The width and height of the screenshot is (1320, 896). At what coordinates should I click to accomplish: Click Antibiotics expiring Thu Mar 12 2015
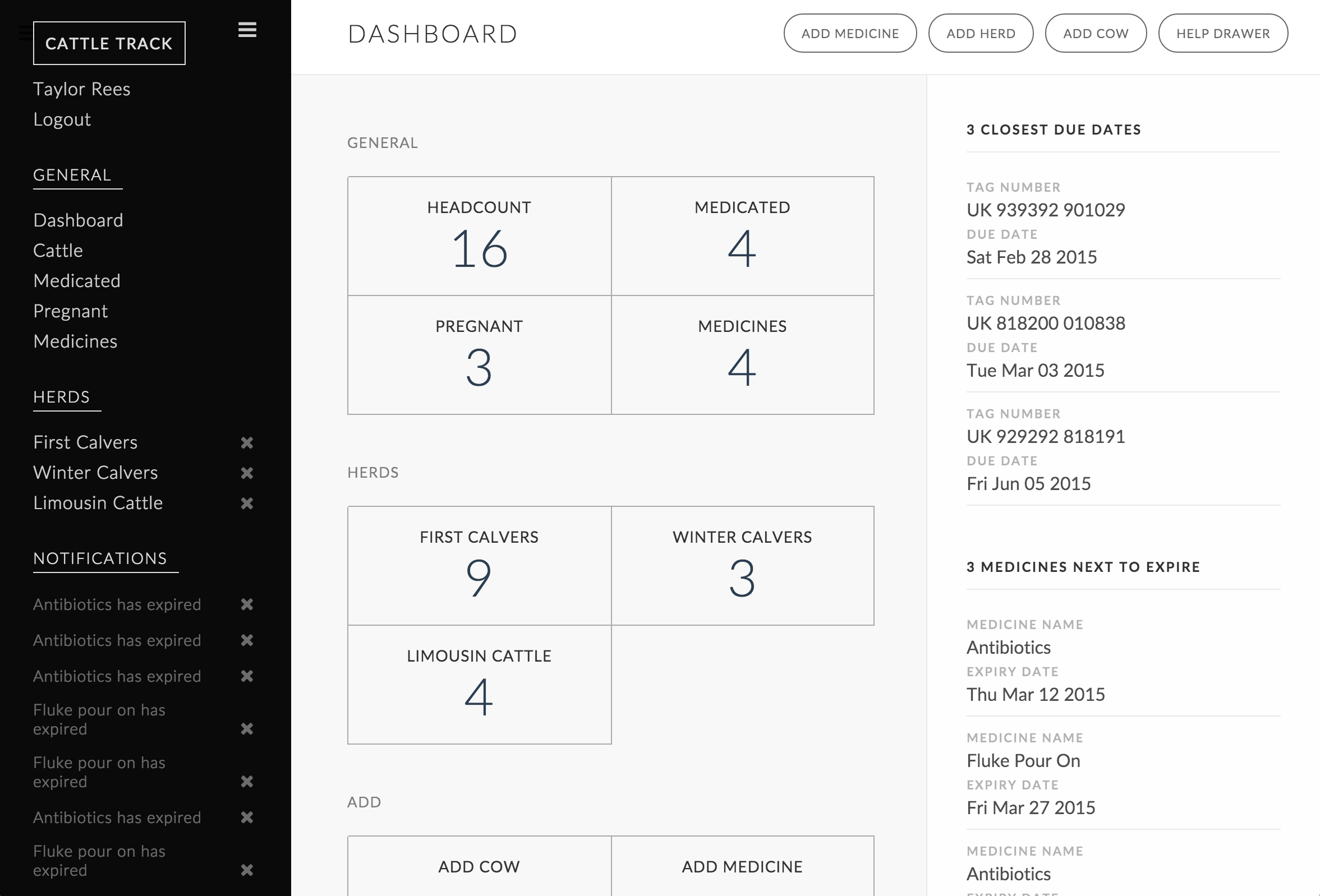1009,647
